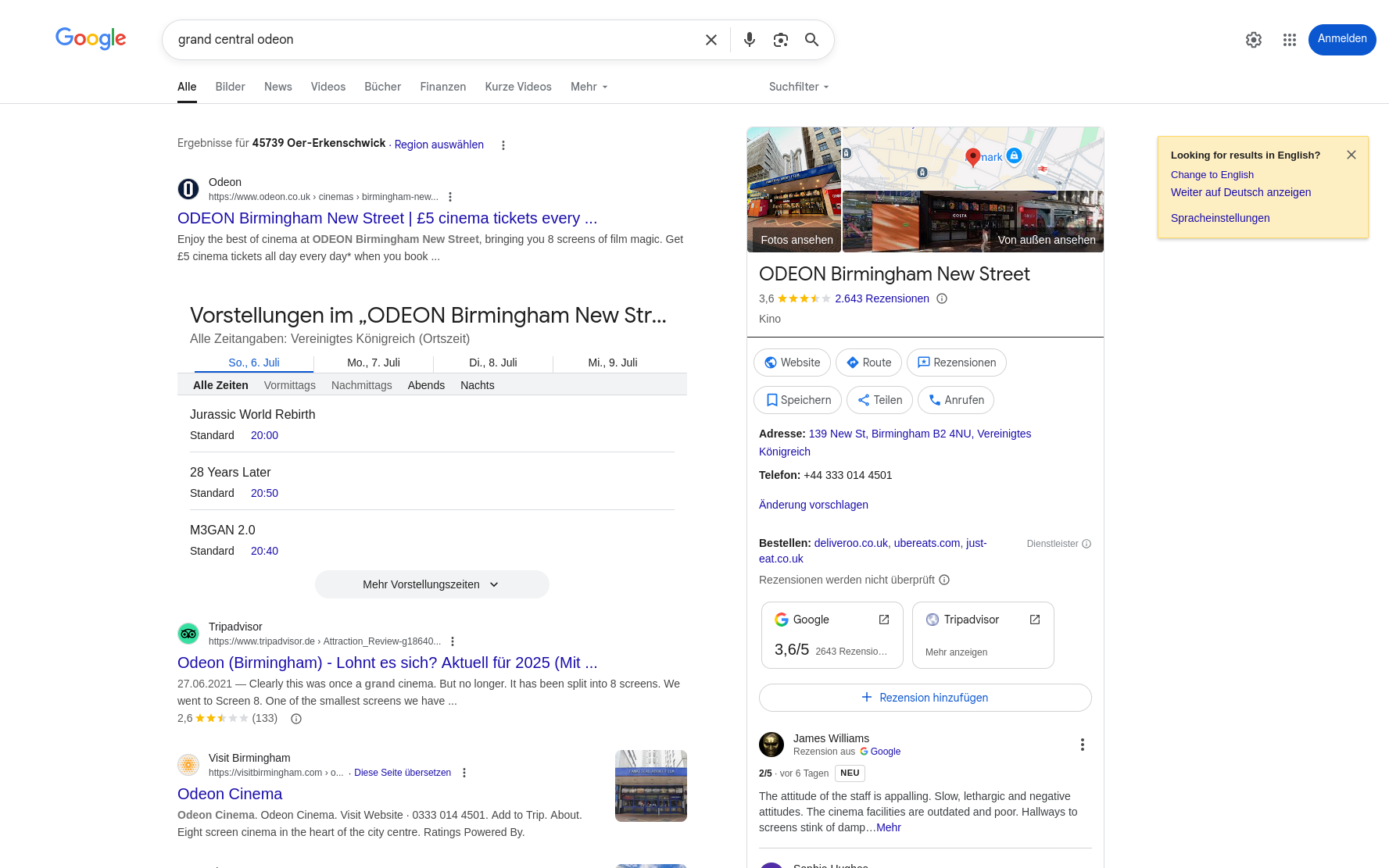1389x868 pixels.
Task: Go to the Google logo homepage
Action: click(x=91, y=38)
